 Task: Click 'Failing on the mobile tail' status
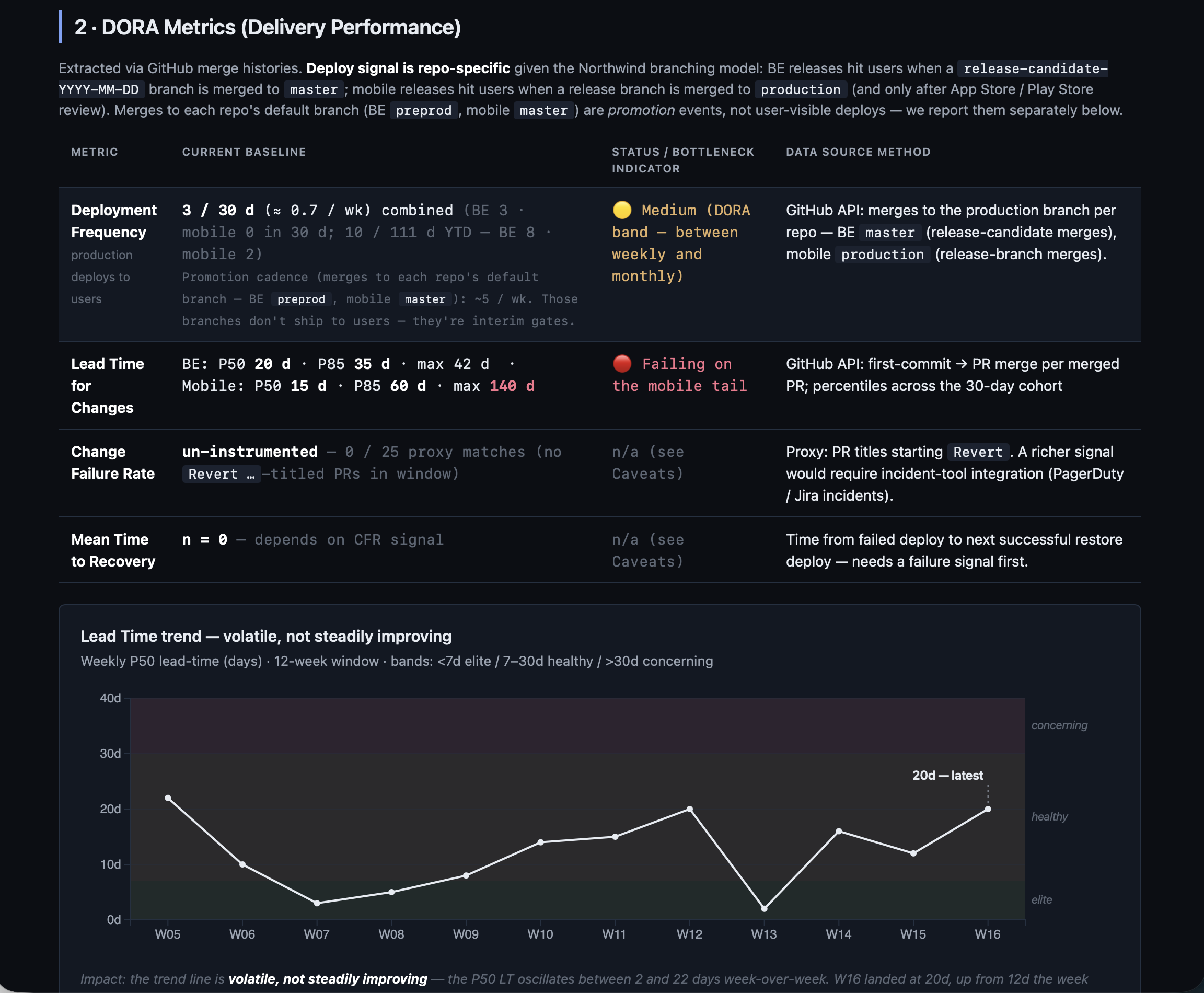(679, 375)
